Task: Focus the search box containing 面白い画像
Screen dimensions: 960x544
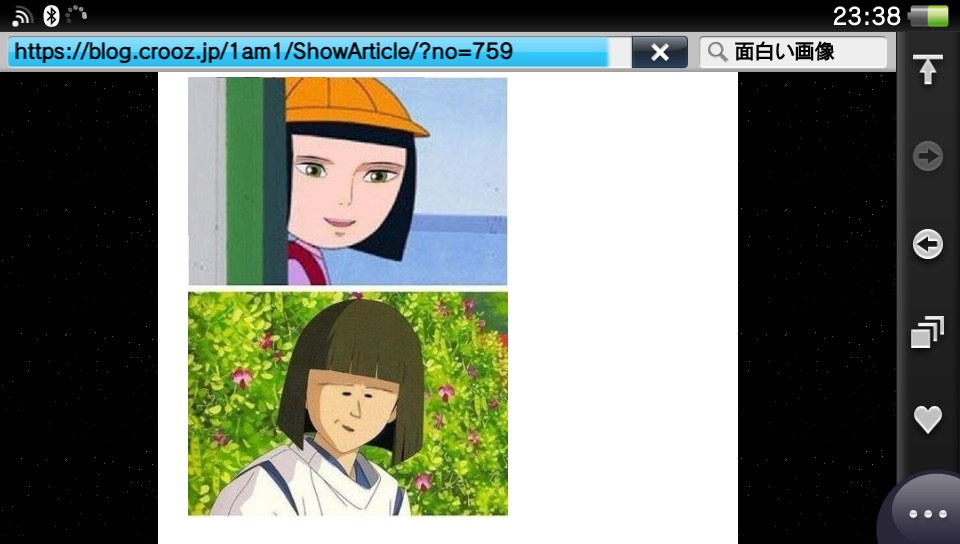Action: click(x=793, y=52)
